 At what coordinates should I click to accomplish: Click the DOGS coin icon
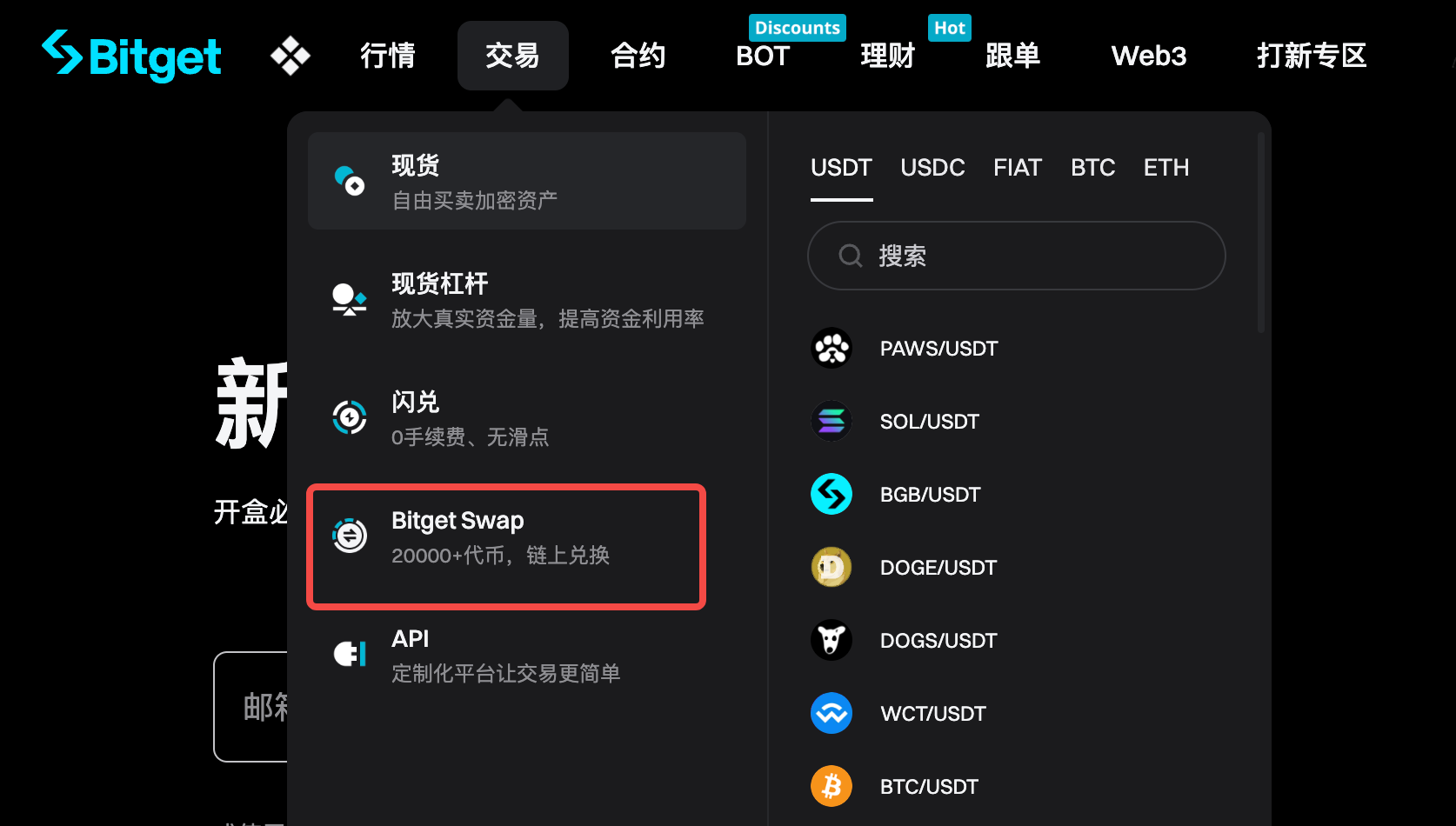pyautogui.click(x=832, y=641)
